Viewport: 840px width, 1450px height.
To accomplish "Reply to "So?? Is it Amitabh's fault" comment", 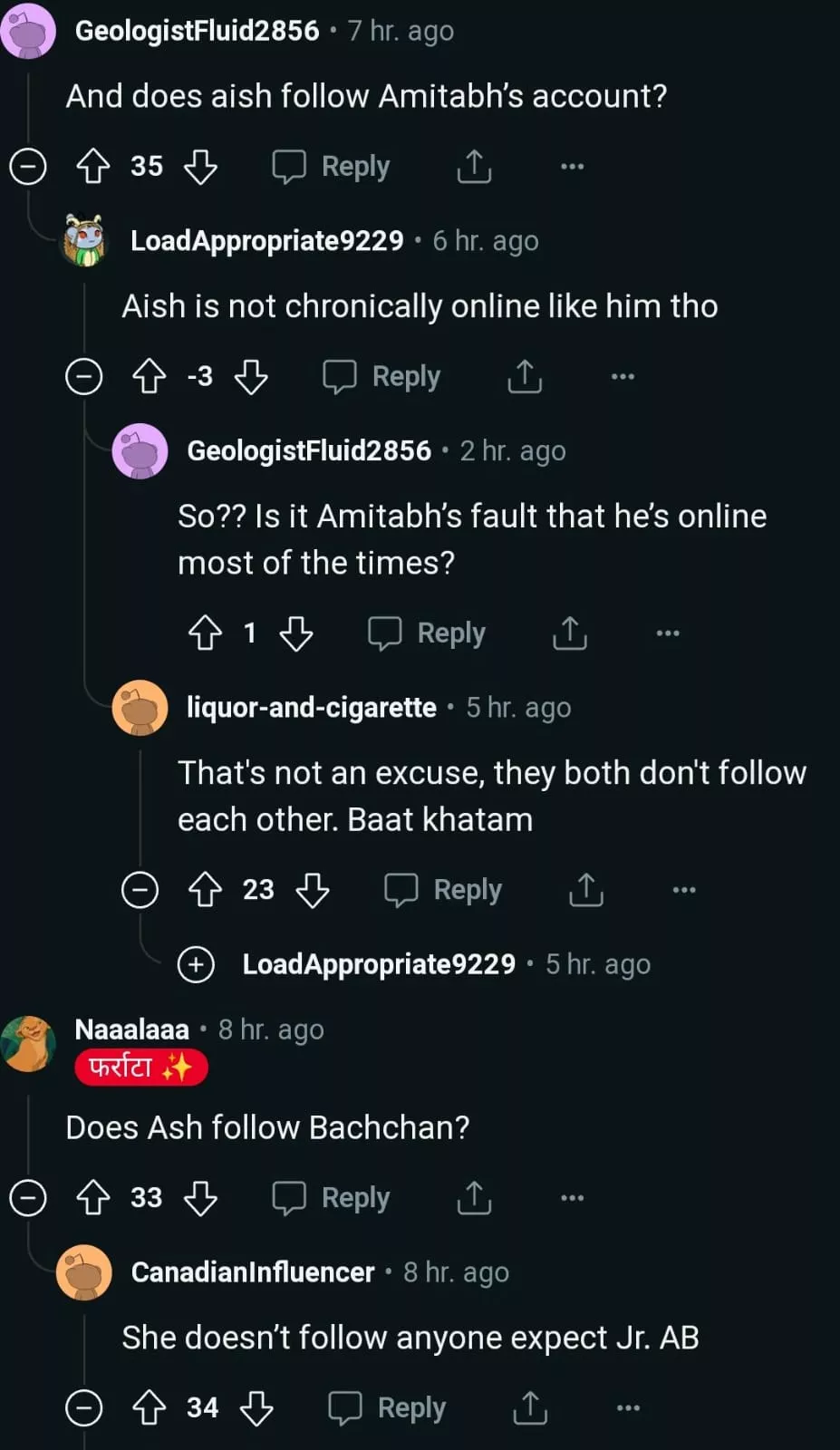I will 427,633.
